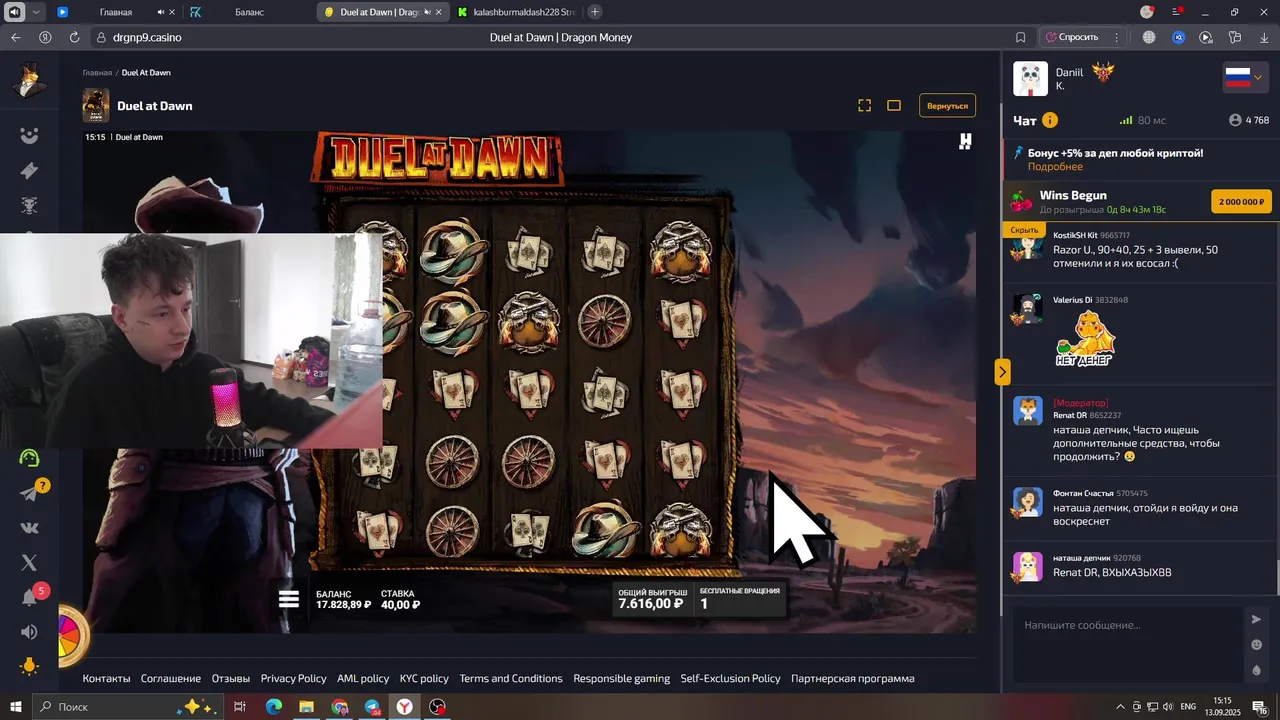Open notifications bell with badge 5
Screen dimensions: 1280x720
pyautogui.click(x=30, y=597)
